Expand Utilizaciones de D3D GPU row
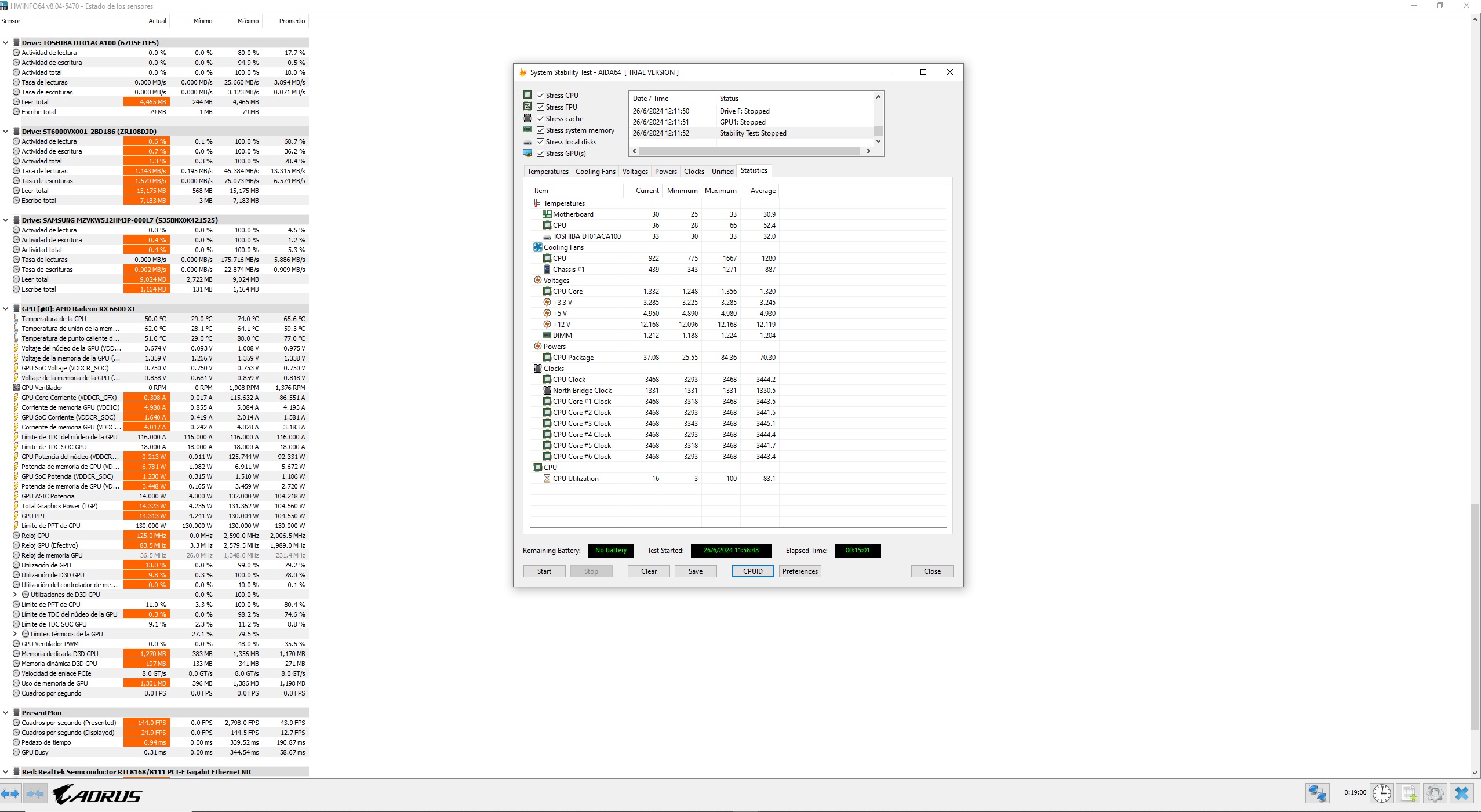Screen dimensions: 1481x812 [x=15, y=595]
